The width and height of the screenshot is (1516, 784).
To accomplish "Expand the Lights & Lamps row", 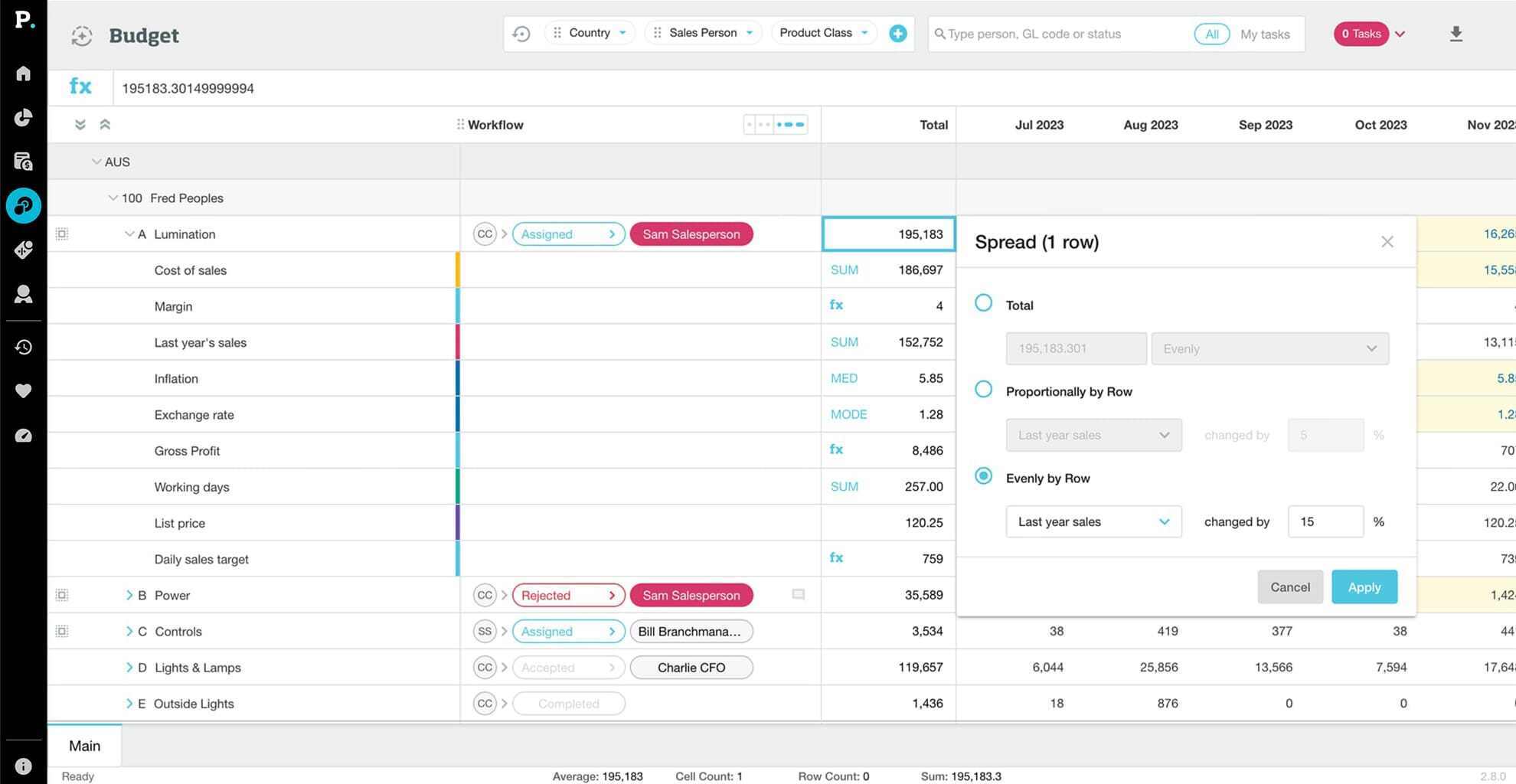I will 129,668.
